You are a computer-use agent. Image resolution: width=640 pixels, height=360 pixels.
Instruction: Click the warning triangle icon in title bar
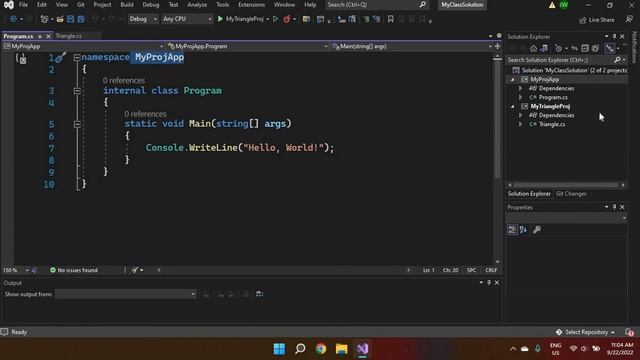point(552,5)
